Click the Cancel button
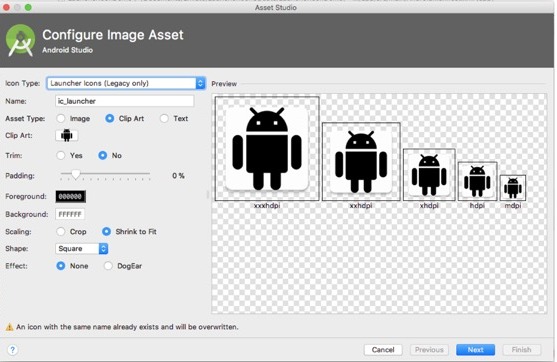Screen dimensions: 557x362 click(x=383, y=350)
